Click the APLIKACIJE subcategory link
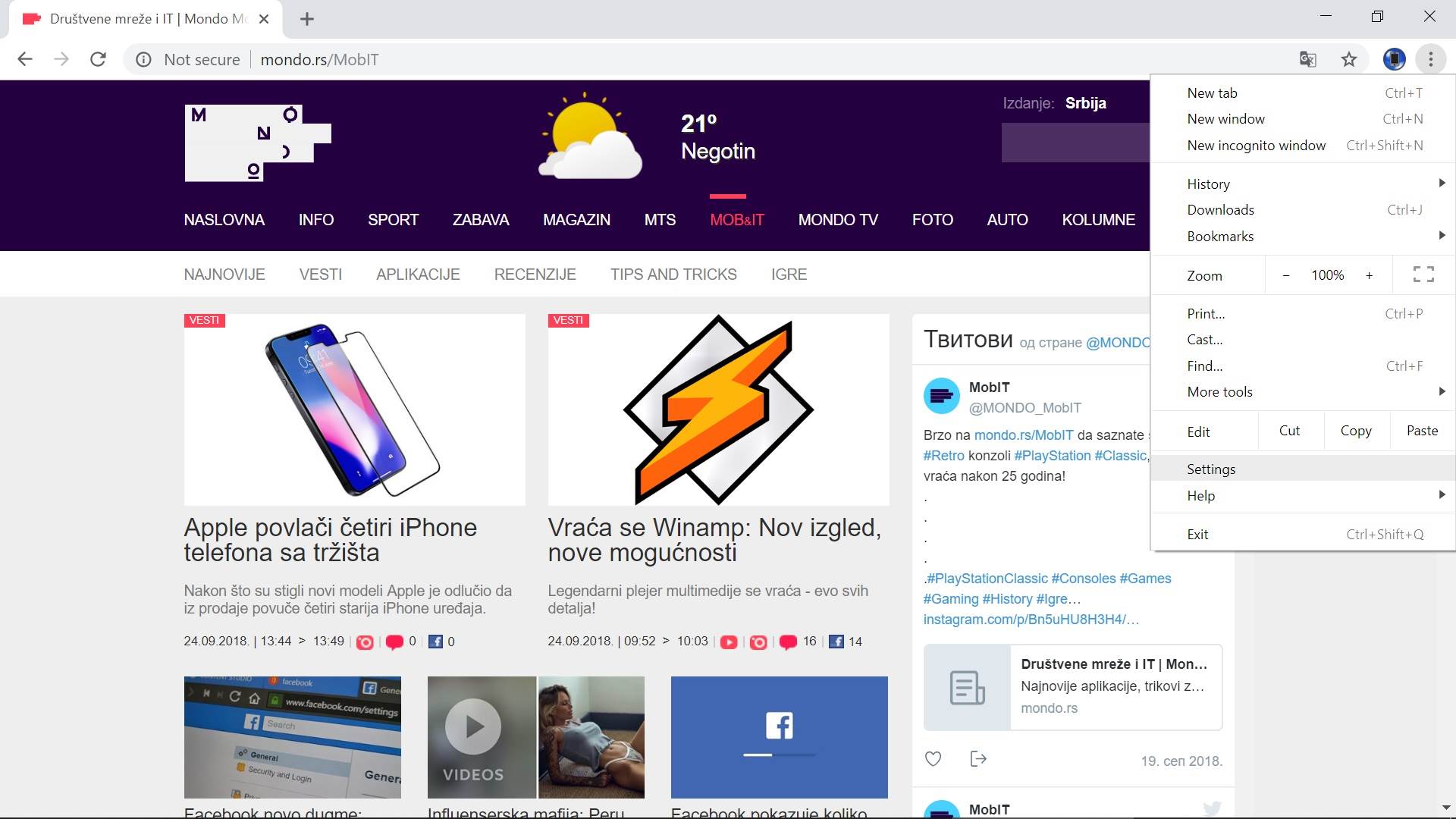The width and height of the screenshot is (1456, 819). tap(418, 275)
